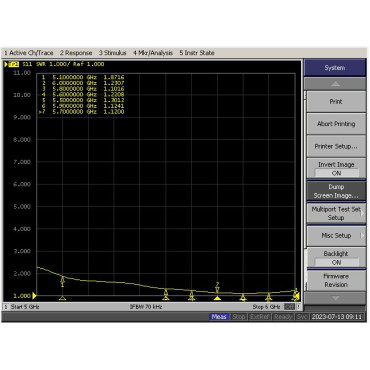
Task: Click the Print softkey
Action: coord(336,102)
